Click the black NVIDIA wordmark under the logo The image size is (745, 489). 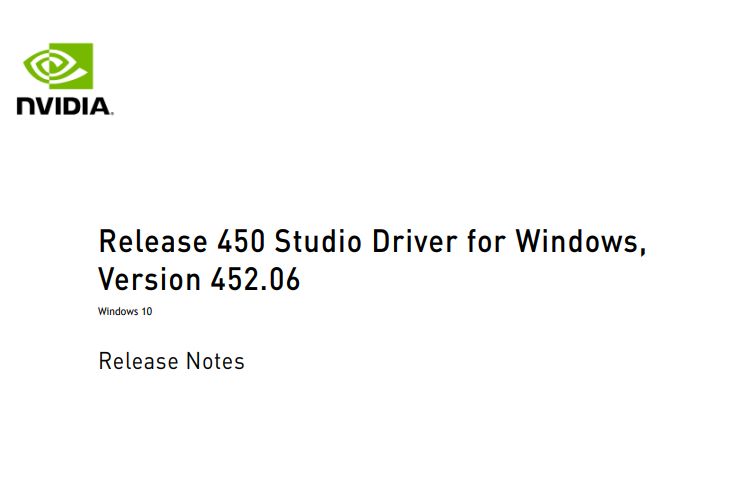point(65,106)
